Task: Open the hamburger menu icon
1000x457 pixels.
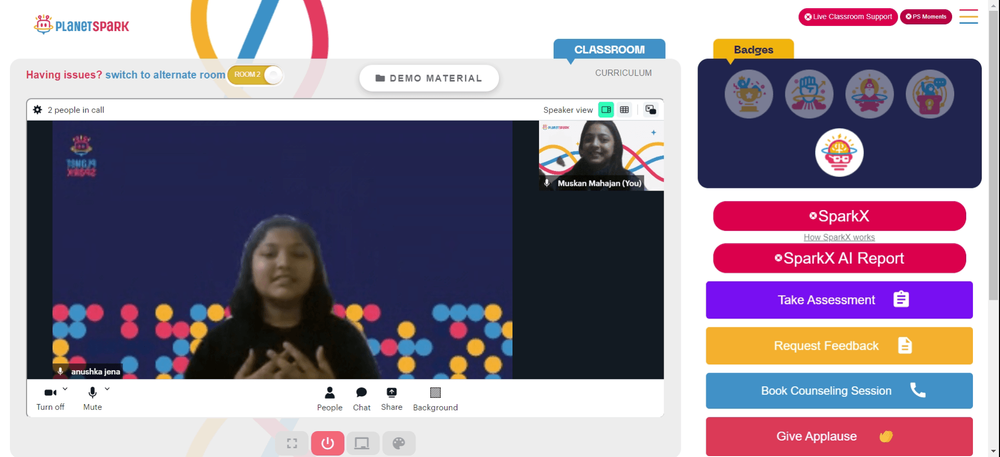Action: coord(968,17)
